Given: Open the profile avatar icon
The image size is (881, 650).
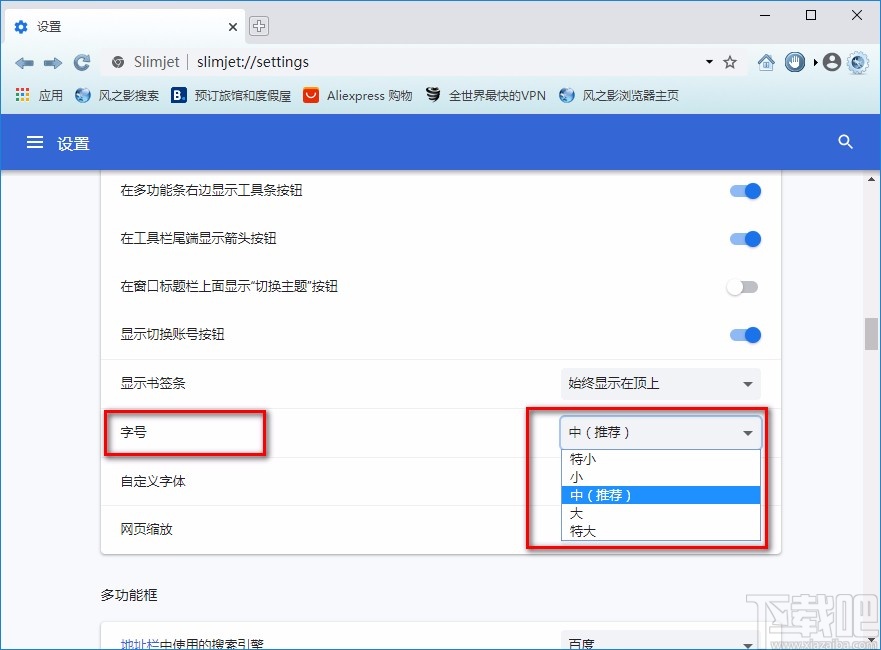Looking at the screenshot, I should (831, 62).
